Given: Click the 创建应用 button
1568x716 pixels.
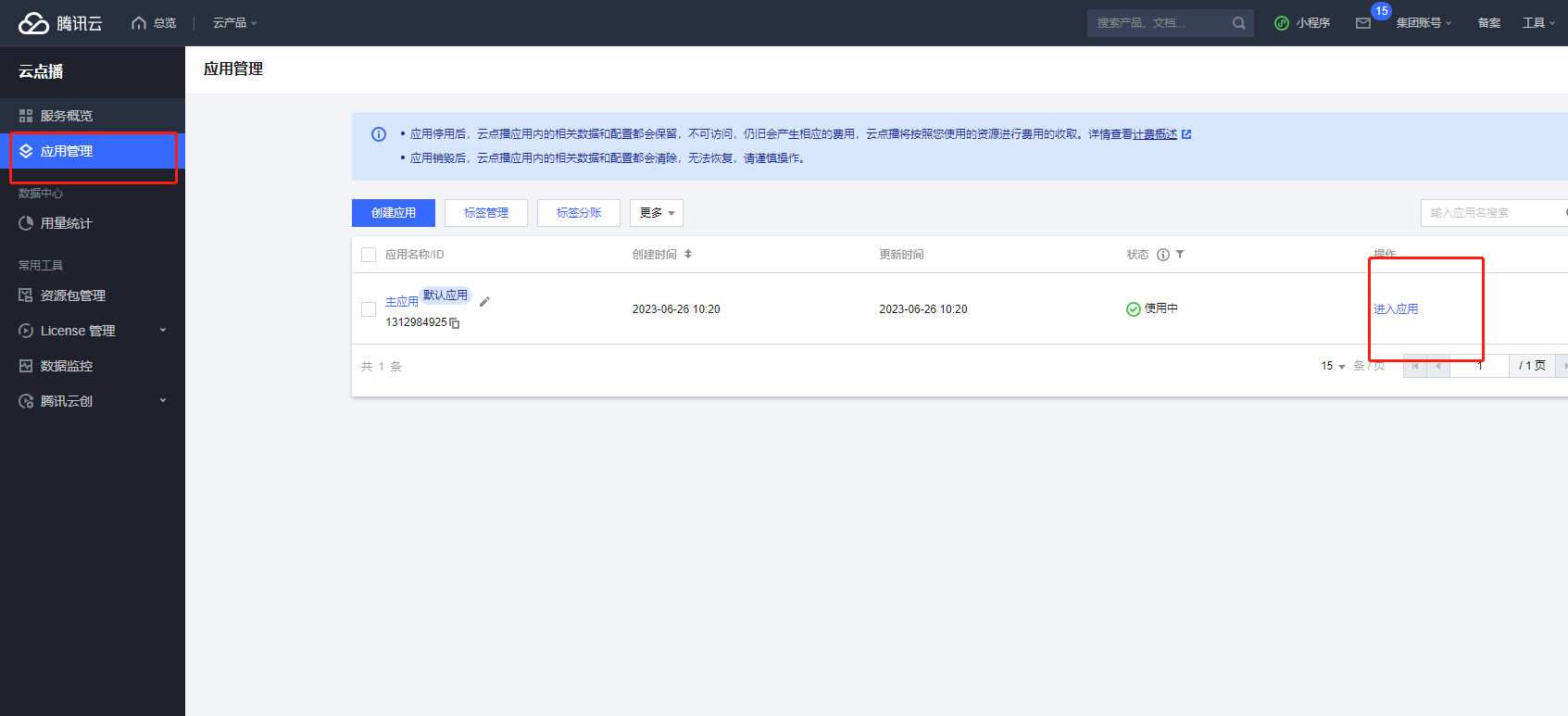Looking at the screenshot, I should pos(394,213).
